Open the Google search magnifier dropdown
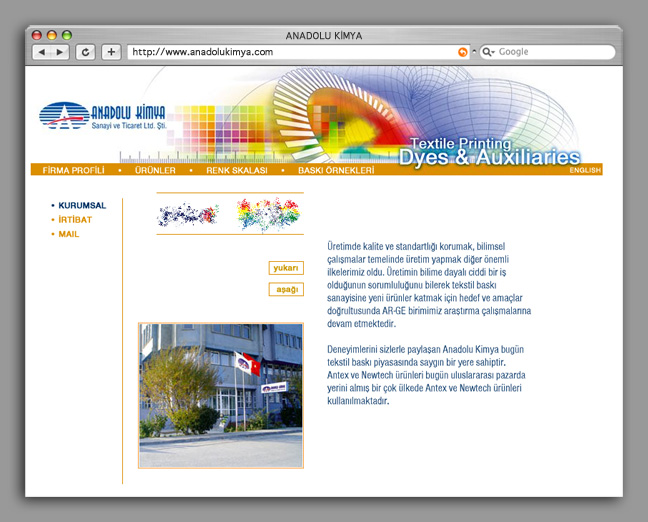 click(488, 52)
